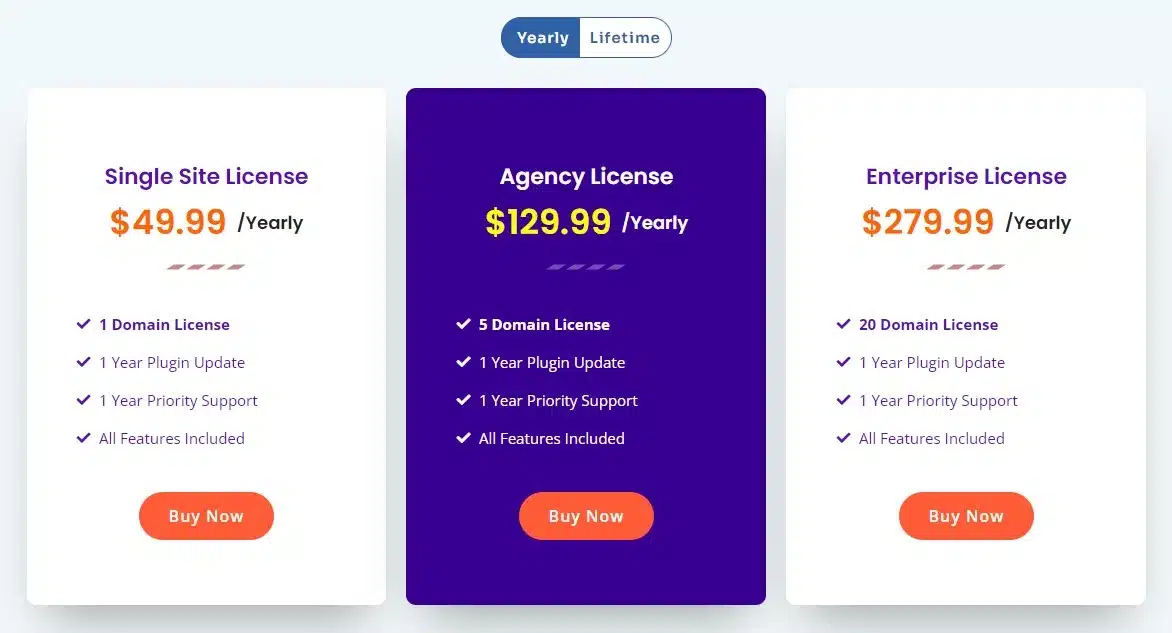Click the checkmark beside Single Site's 1 Year Plugin Update
This screenshot has height=633, width=1172.
pos(84,362)
